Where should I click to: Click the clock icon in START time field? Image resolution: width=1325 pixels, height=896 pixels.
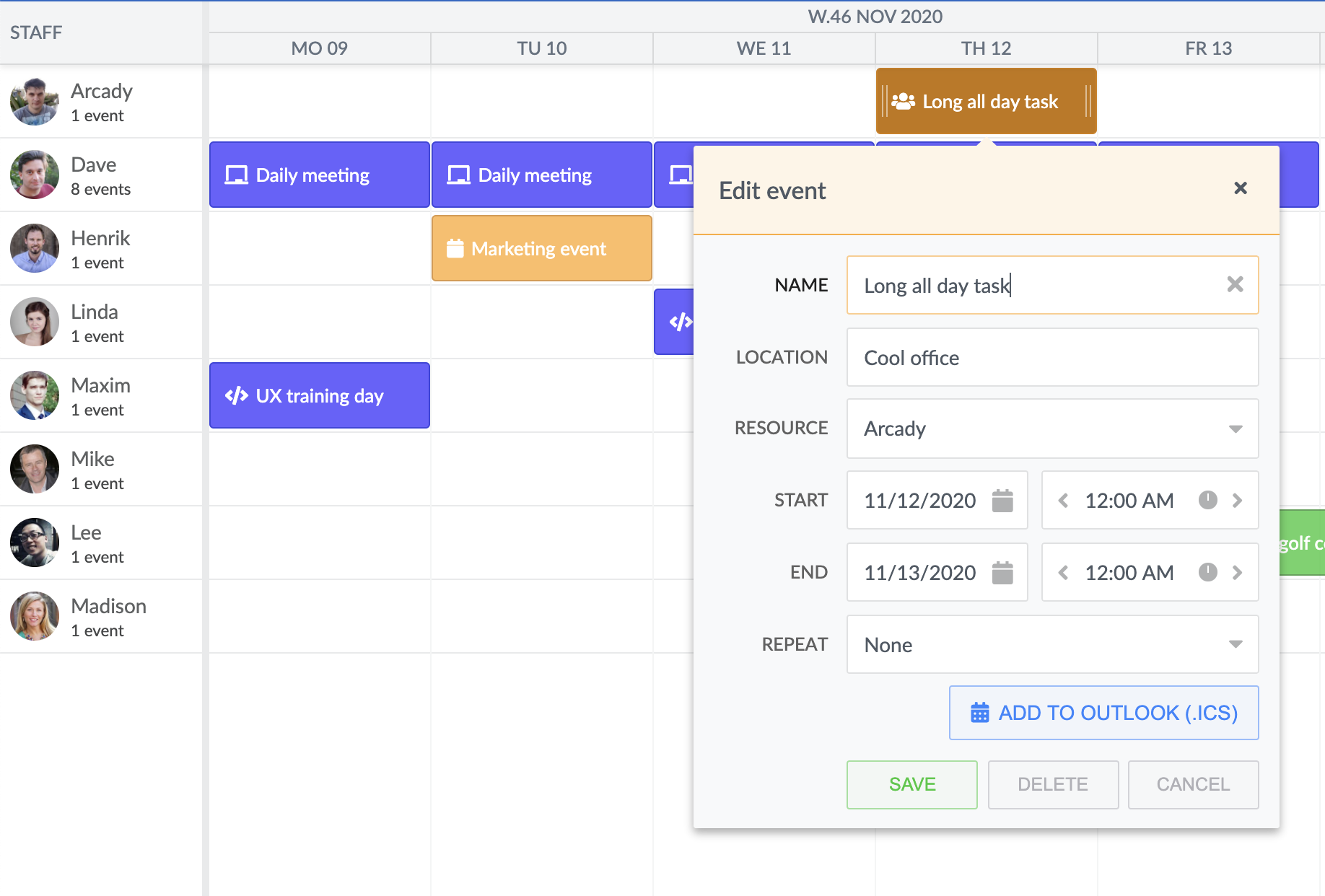click(x=1207, y=500)
